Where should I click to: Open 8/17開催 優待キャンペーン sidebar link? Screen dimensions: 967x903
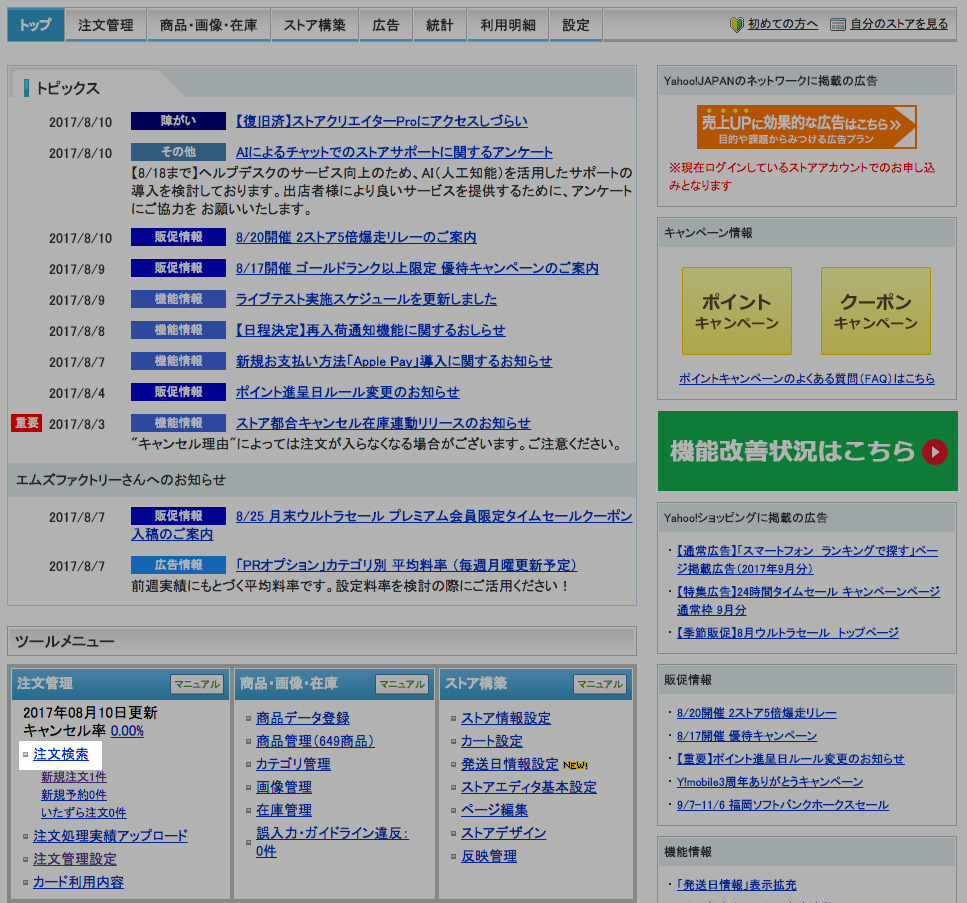click(x=747, y=736)
